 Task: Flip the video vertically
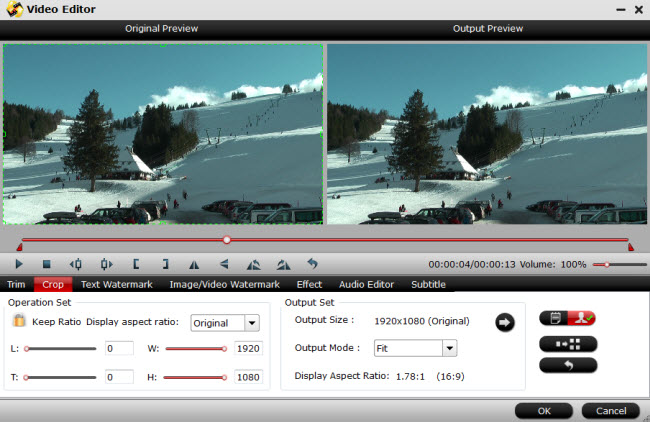click(x=224, y=264)
